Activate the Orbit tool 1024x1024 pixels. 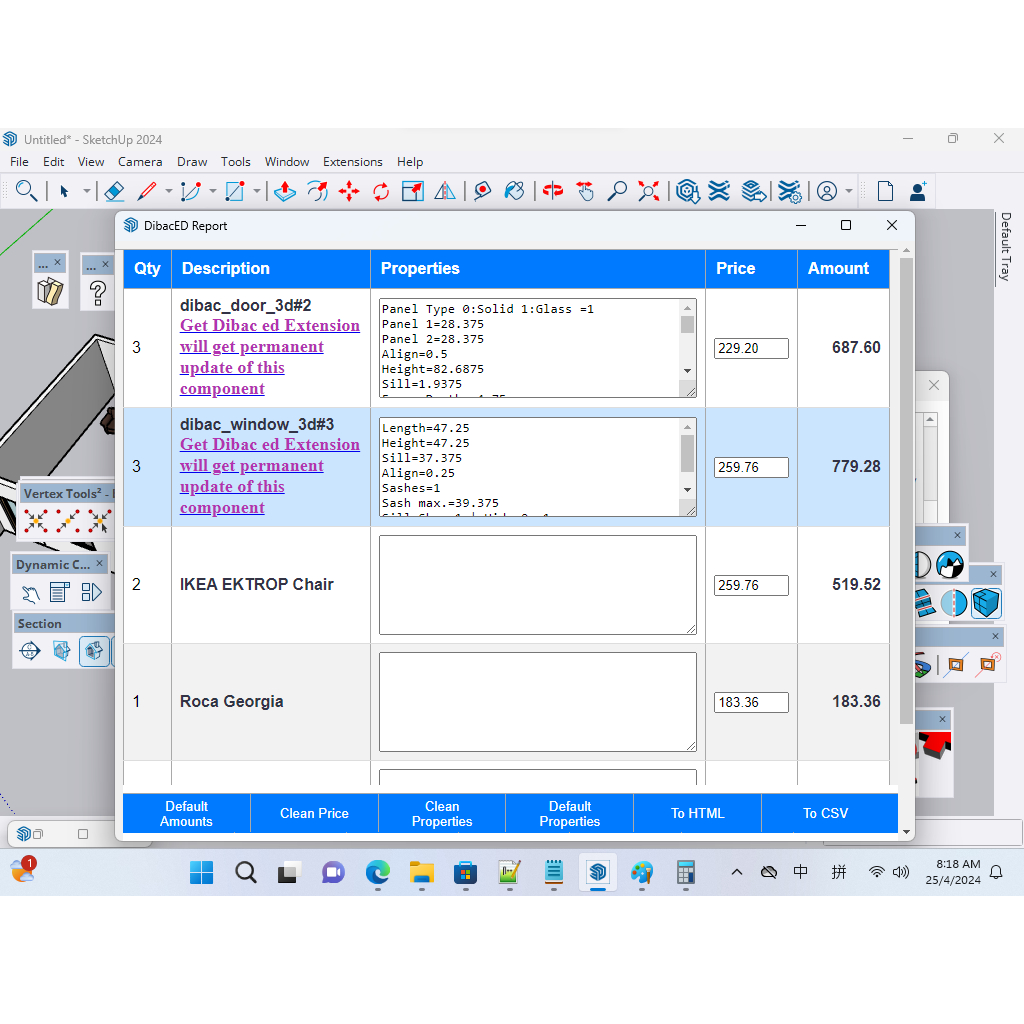[x=552, y=191]
